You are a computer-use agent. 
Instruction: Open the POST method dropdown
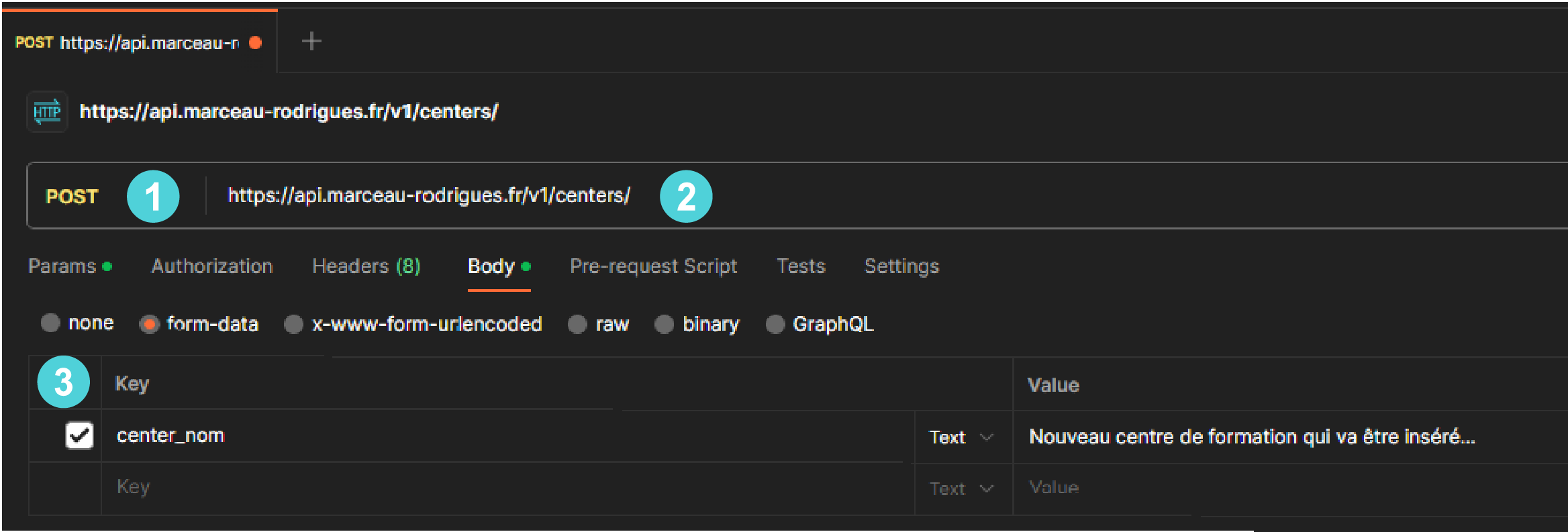click(x=72, y=197)
